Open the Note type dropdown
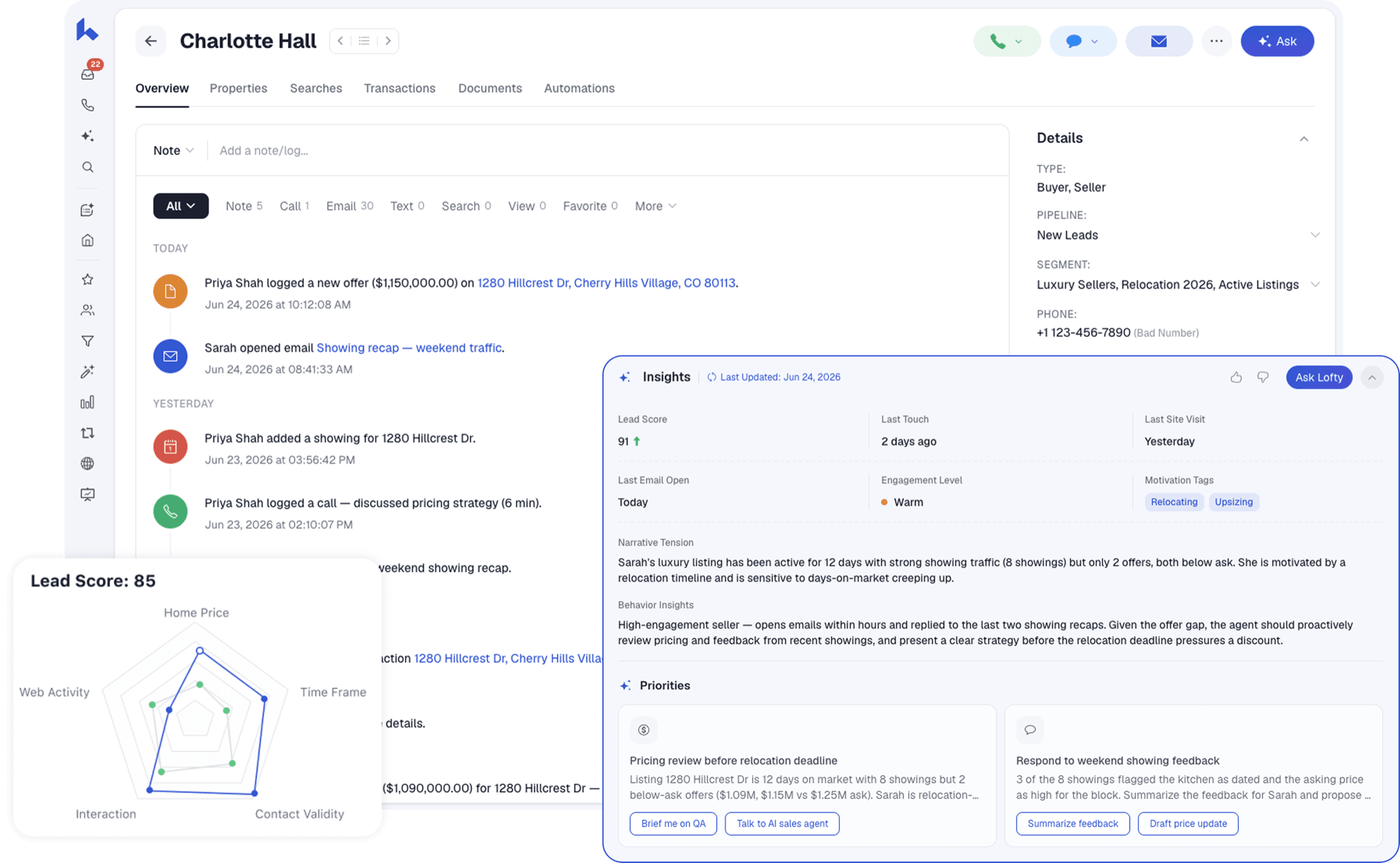 [173, 151]
